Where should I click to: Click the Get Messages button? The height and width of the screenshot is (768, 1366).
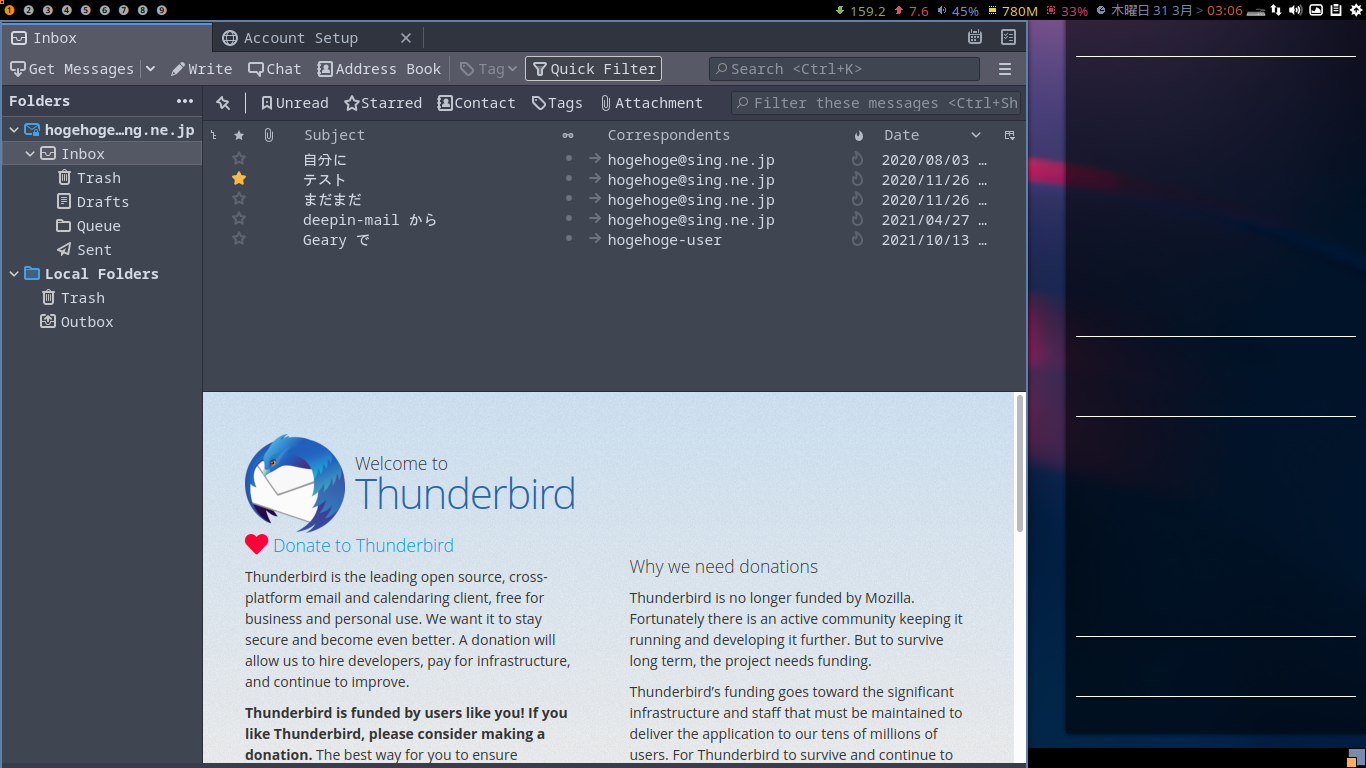[71, 69]
